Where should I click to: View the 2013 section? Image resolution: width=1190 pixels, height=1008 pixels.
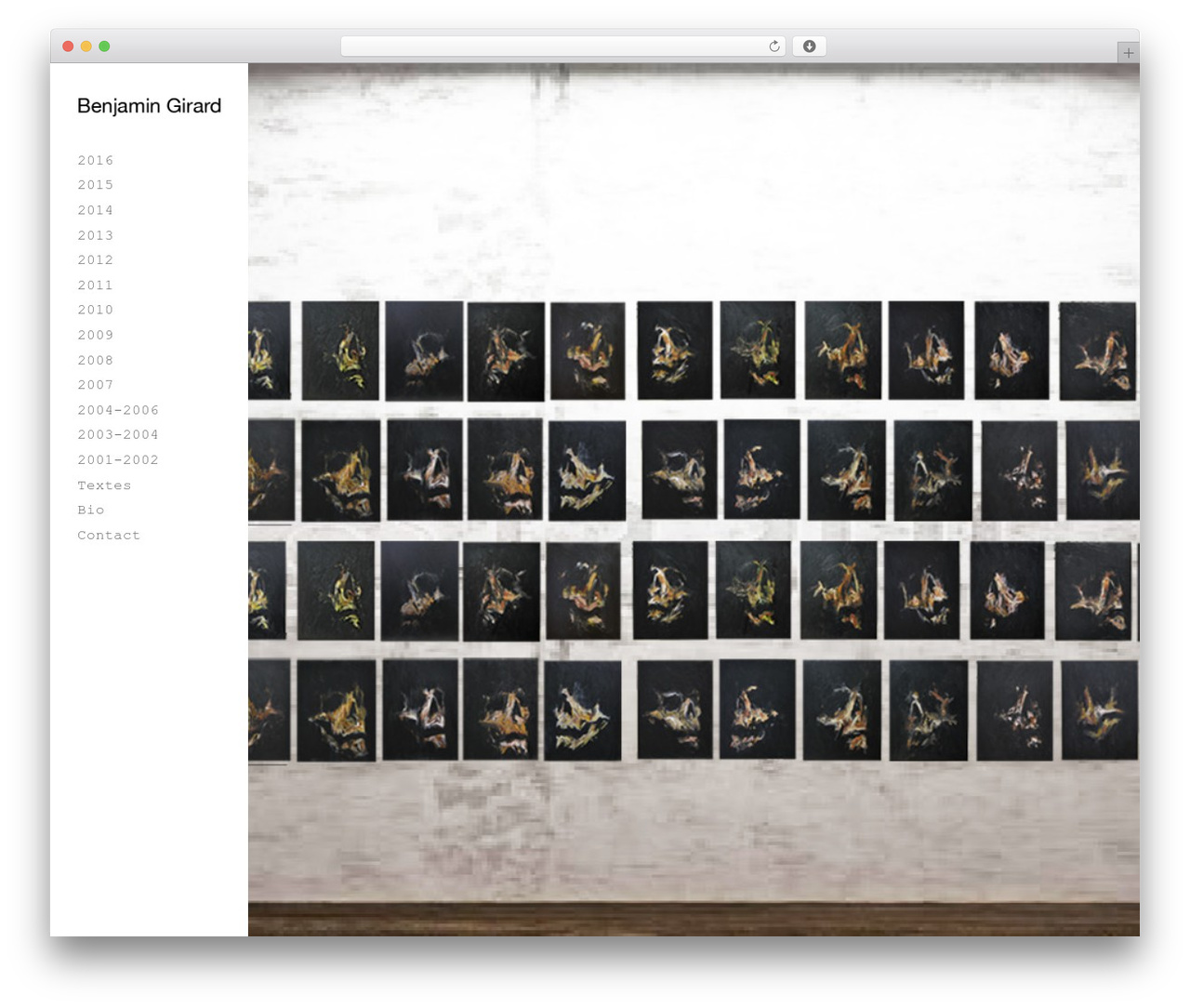[x=96, y=235]
